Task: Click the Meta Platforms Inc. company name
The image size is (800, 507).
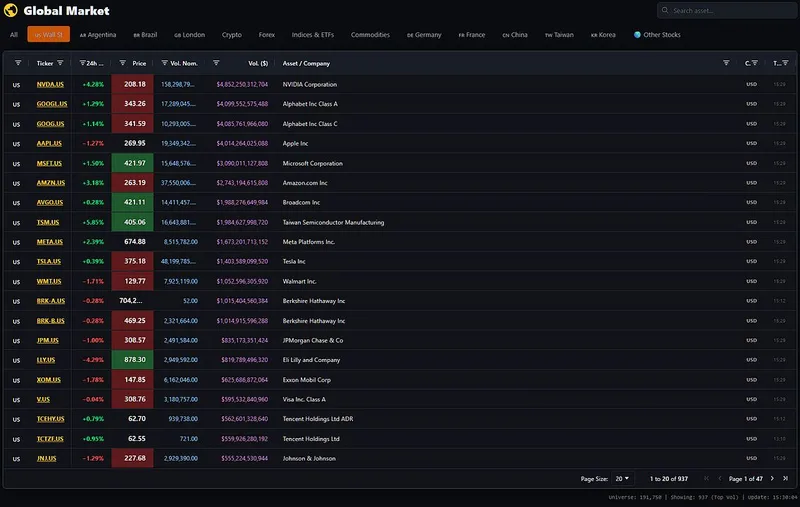Action: pyautogui.click(x=309, y=242)
